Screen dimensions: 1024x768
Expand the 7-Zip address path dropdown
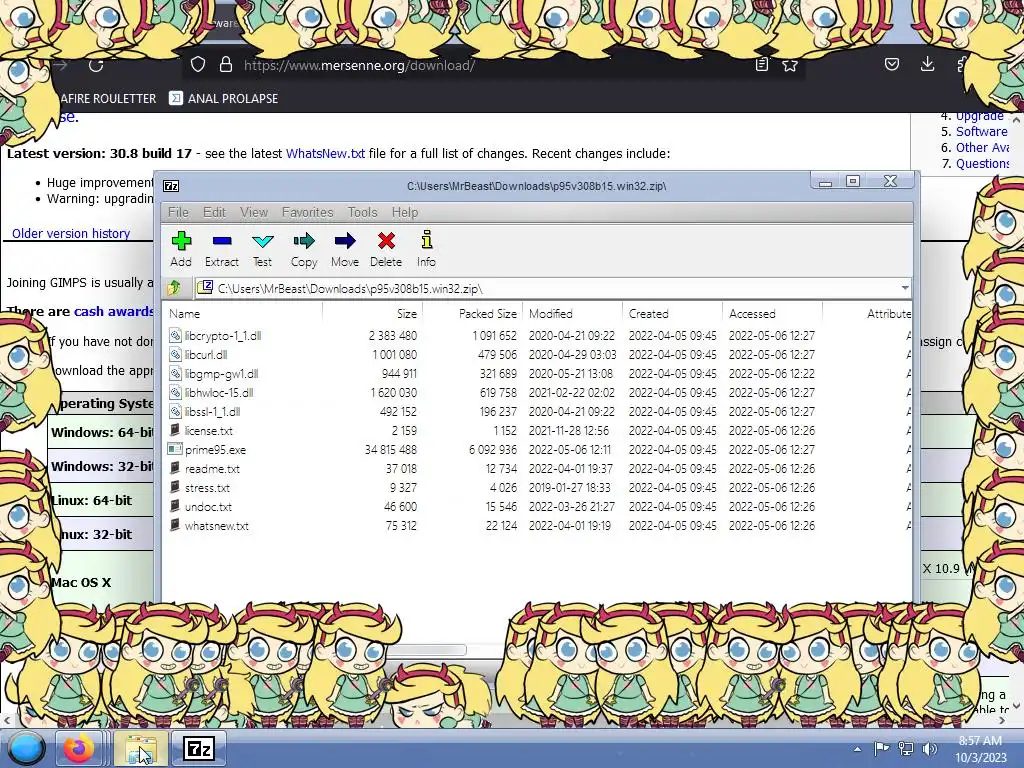click(x=904, y=288)
